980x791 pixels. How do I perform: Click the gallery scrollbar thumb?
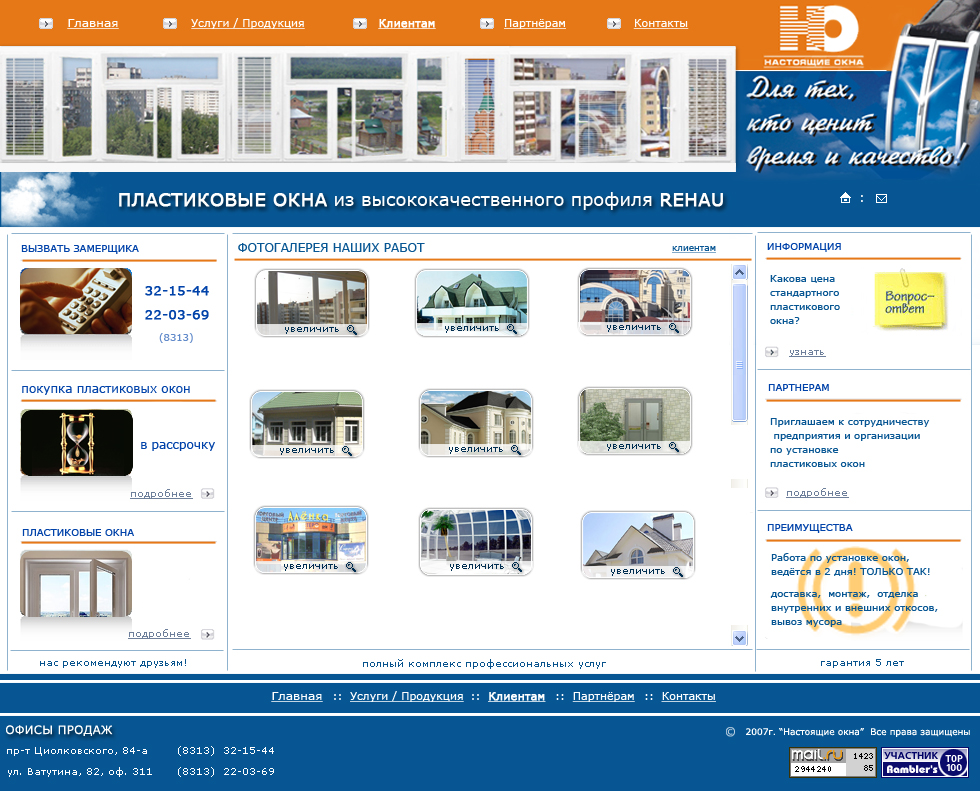739,352
